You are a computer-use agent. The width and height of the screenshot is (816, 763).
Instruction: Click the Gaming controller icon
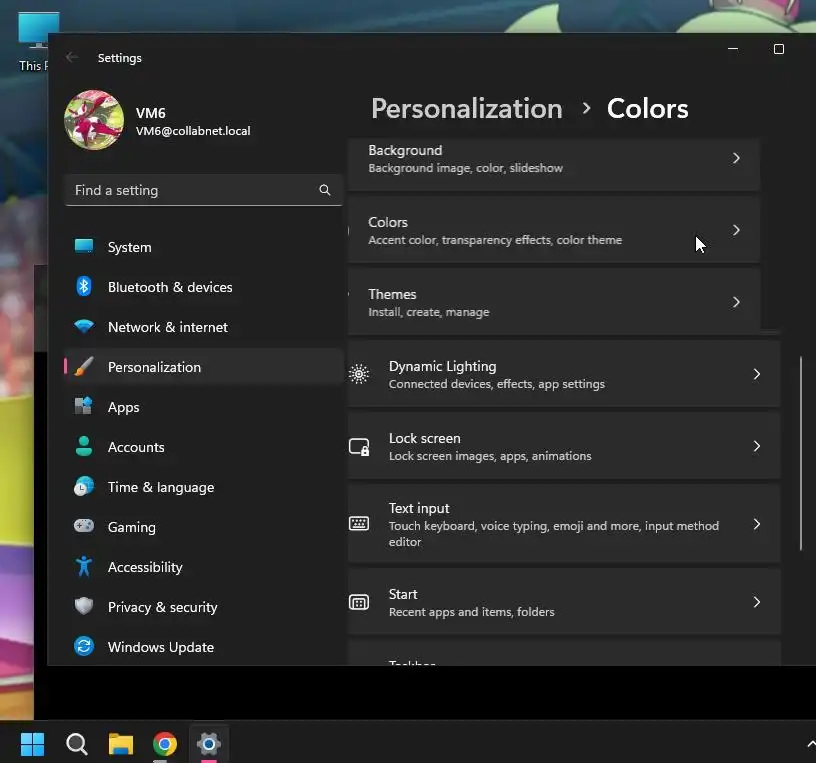coord(84,526)
